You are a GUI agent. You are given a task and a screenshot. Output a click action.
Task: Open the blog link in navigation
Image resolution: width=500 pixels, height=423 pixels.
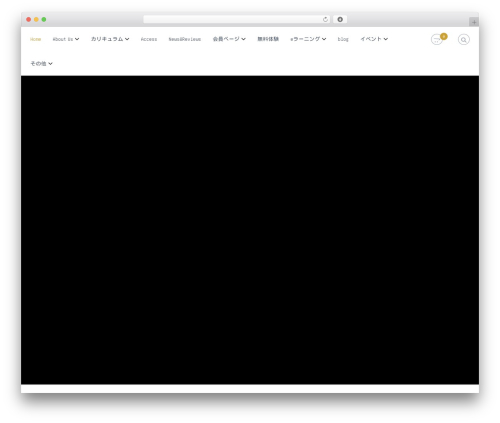coord(343,39)
